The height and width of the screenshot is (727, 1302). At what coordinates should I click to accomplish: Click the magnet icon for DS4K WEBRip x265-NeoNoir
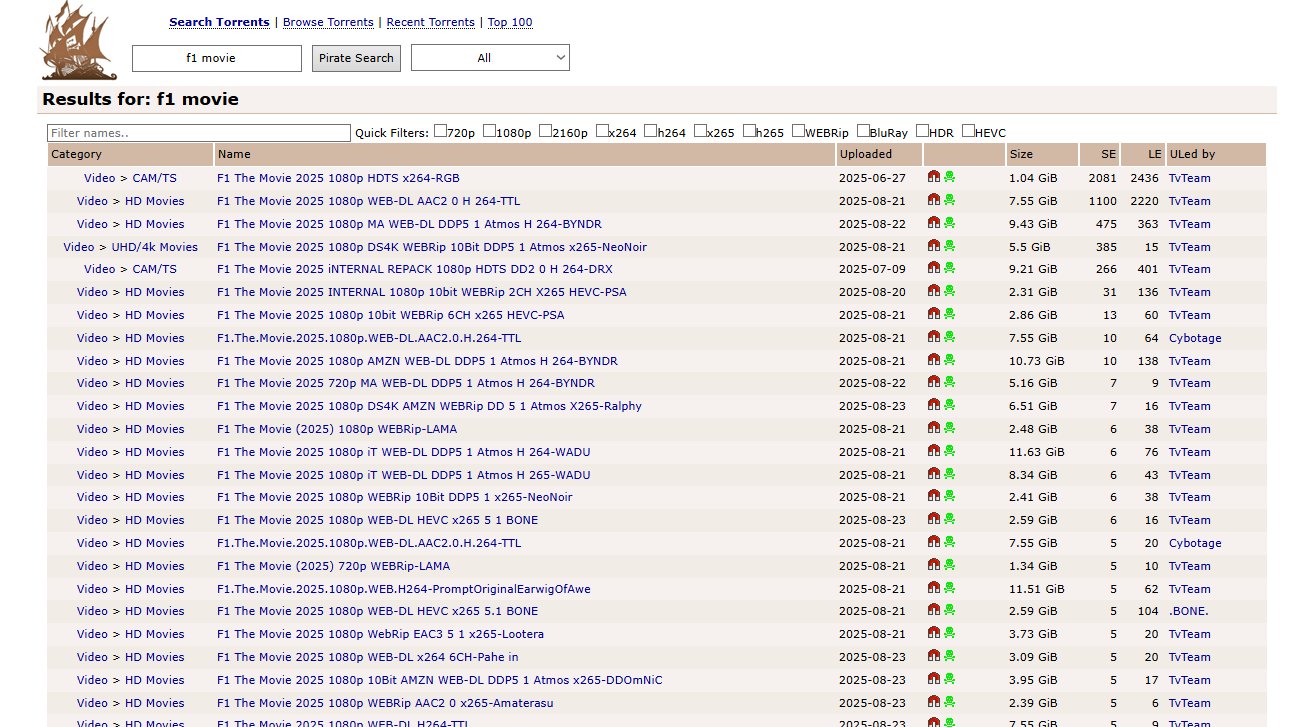click(934, 246)
